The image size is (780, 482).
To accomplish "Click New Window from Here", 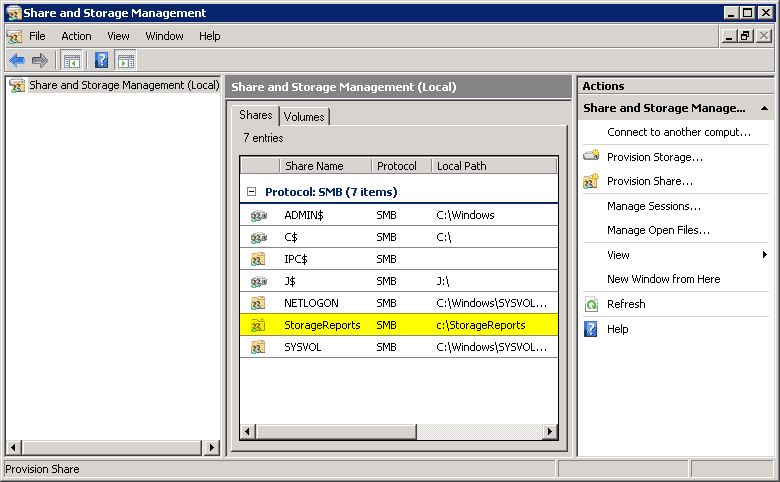I will (x=664, y=279).
